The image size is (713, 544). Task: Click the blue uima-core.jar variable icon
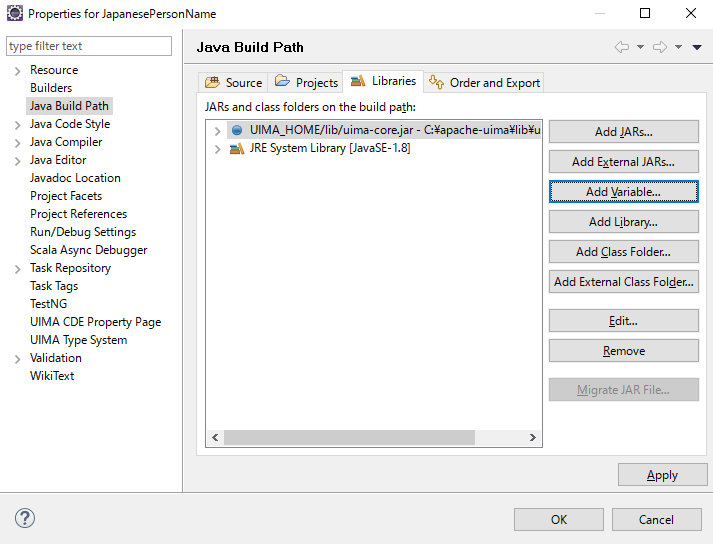237,131
